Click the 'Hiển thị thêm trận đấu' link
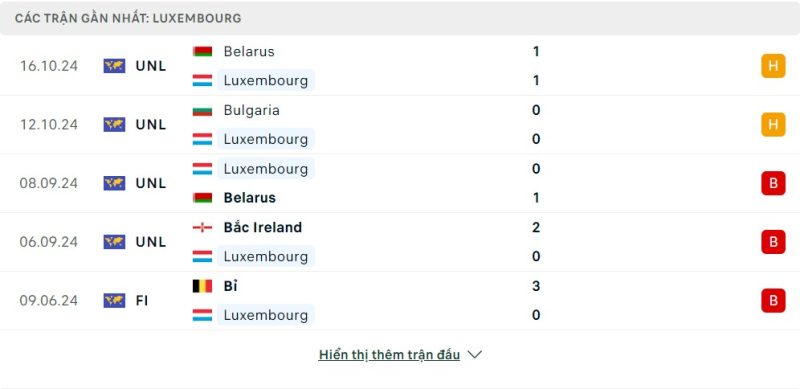Viewport: 800px width, 389px height. [389, 354]
